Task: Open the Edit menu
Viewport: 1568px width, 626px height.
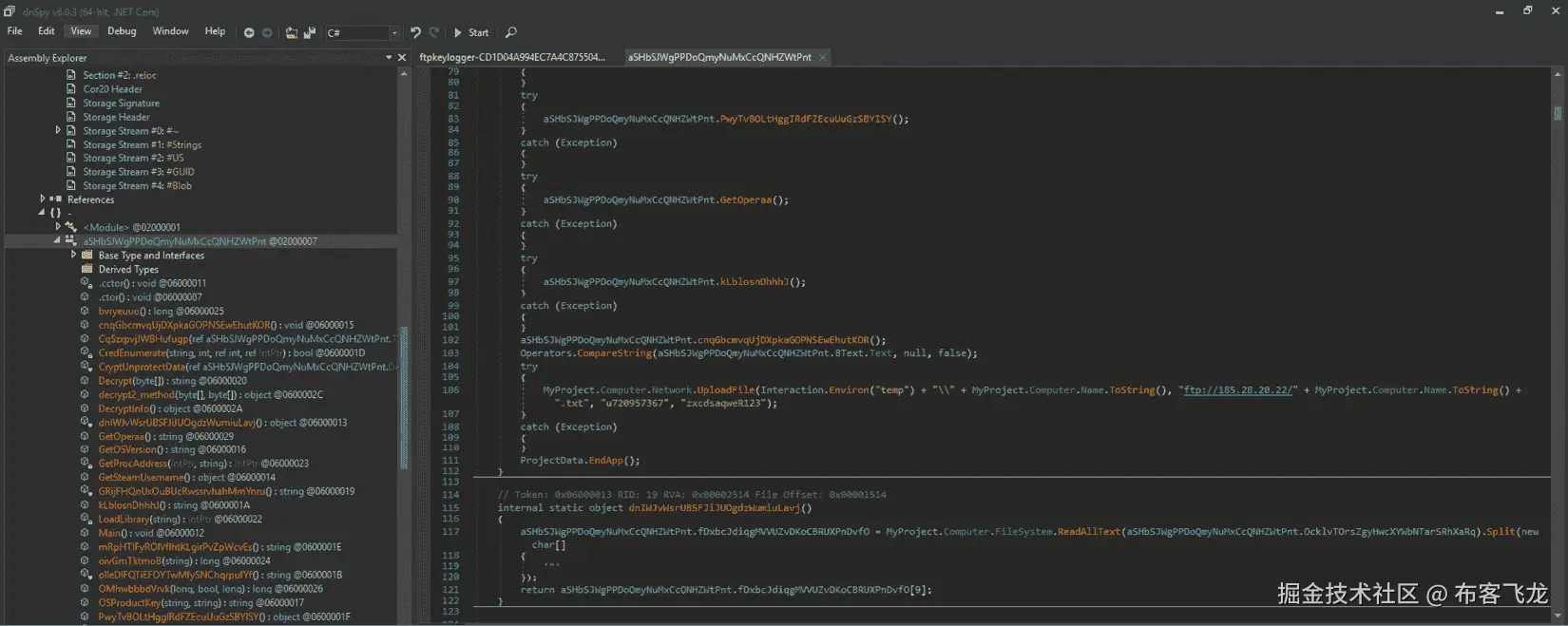Action: pos(47,31)
